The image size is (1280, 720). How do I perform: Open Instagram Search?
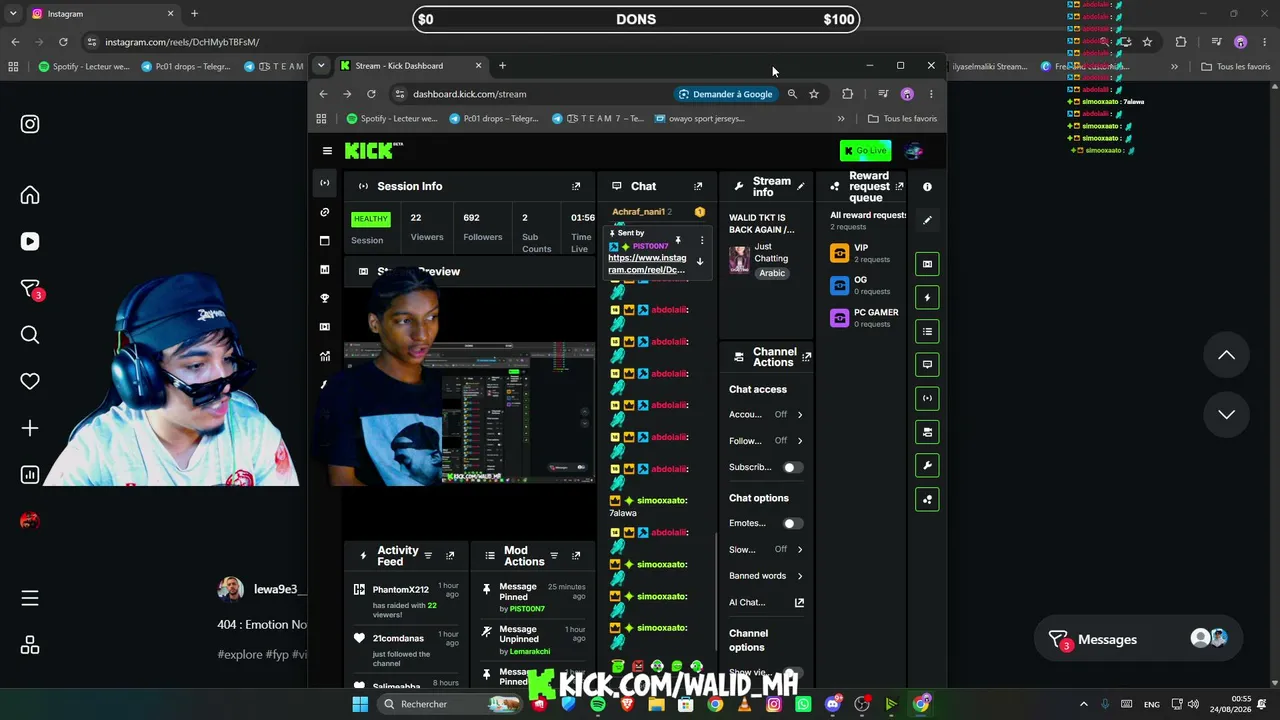30,335
